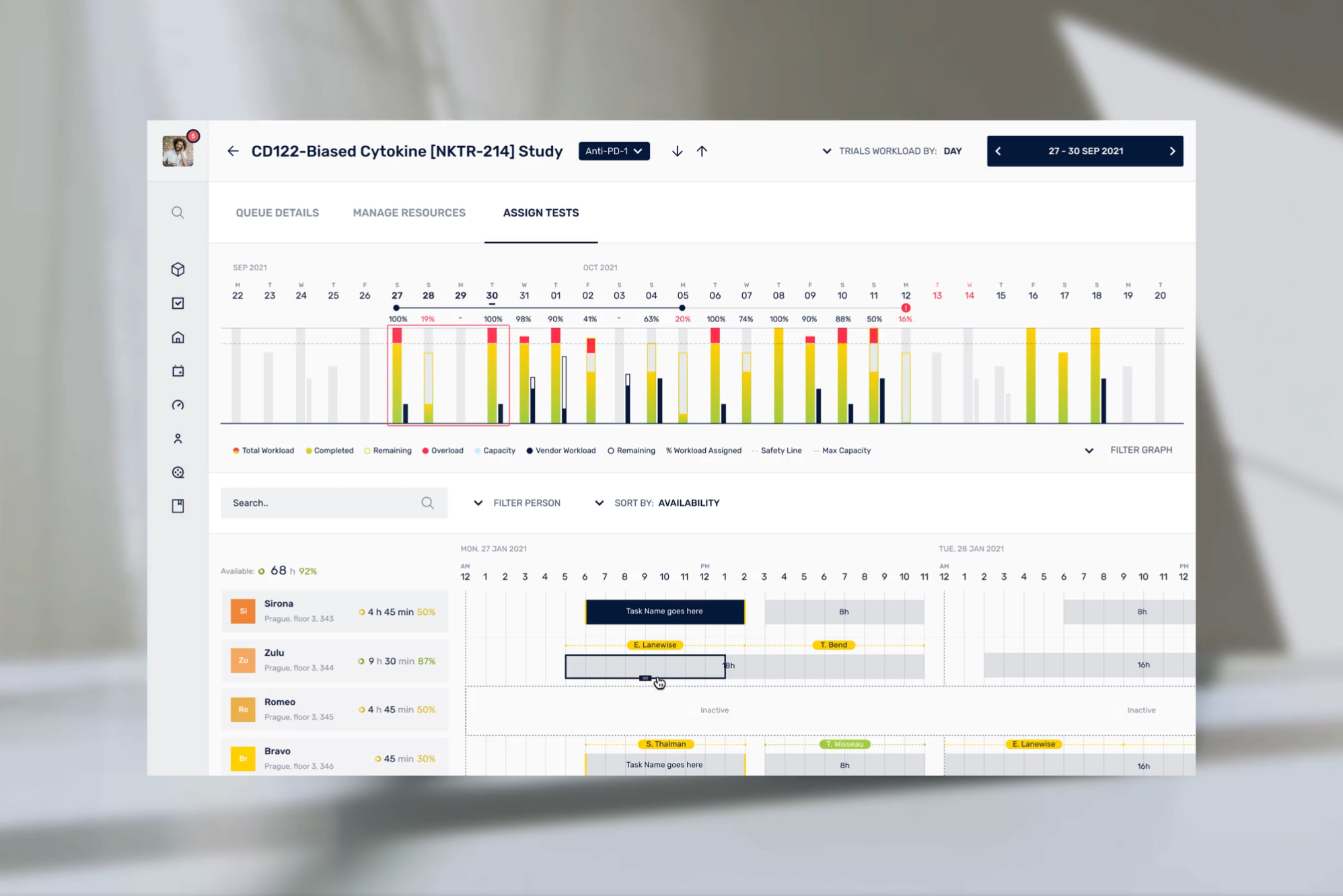
Task: Open the person icon in sidebar
Action: click(178, 439)
